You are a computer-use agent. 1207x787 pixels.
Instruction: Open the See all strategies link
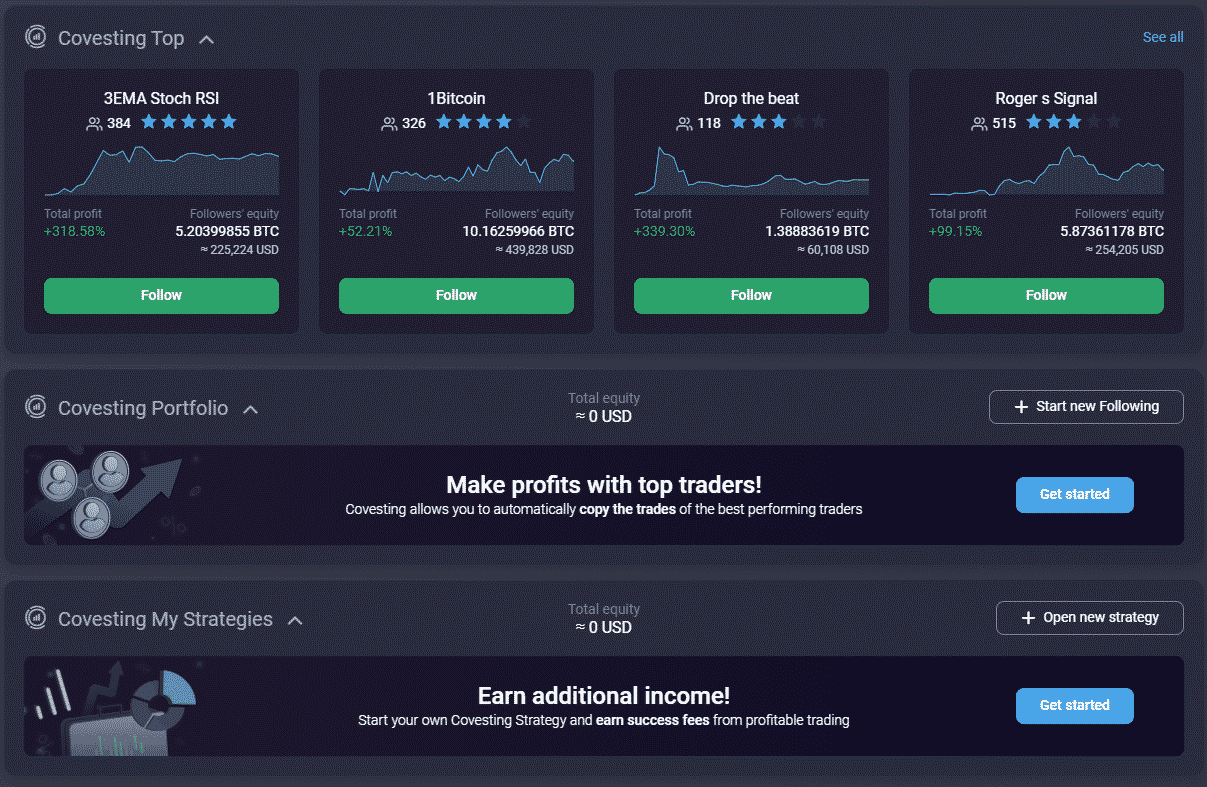pyautogui.click(x=1163, y=37)
